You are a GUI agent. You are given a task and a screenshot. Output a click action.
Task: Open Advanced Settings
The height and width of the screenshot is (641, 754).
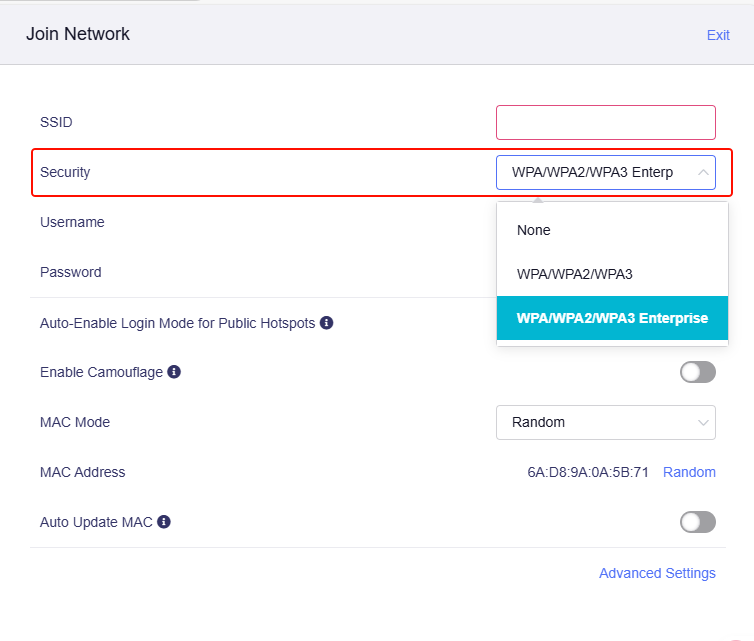(657, 573)
